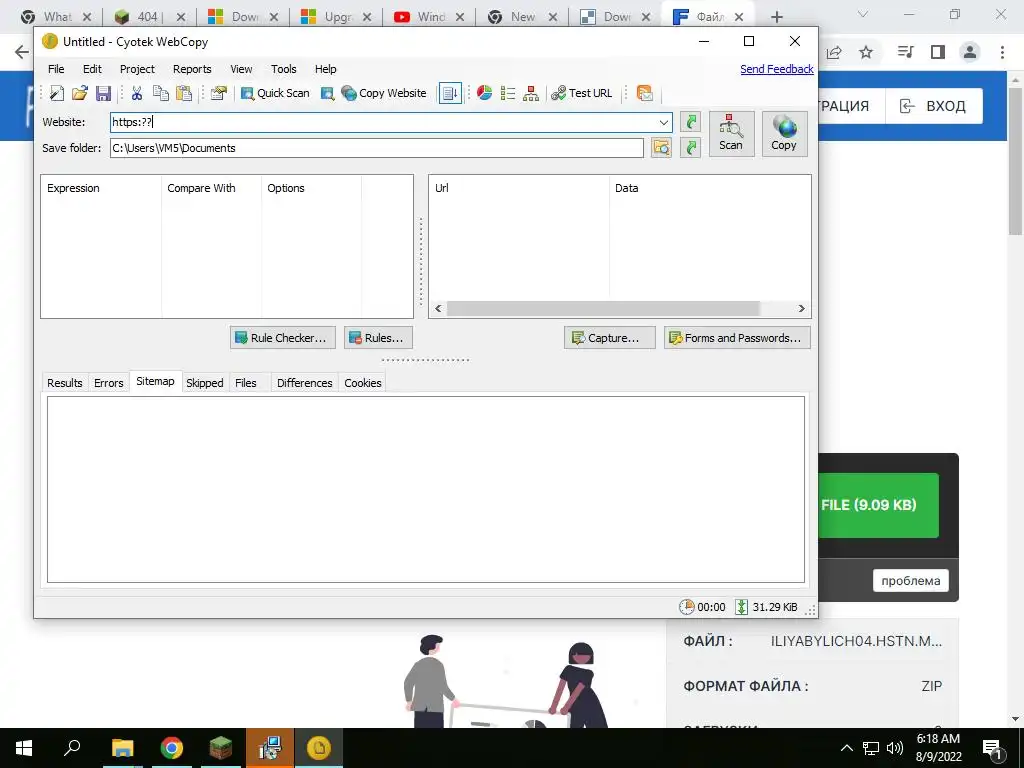Click the large Scan button
The height and width of the screenshot is (768, 1024).
(731, 134)
